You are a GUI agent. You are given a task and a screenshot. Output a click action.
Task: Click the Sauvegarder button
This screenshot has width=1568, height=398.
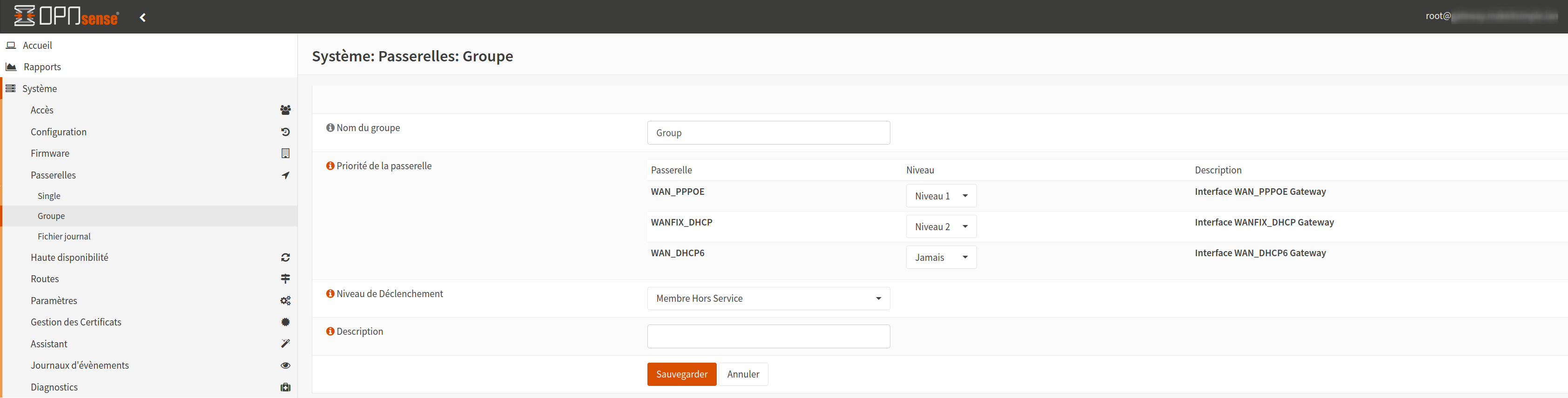click(x=681, y=374)
